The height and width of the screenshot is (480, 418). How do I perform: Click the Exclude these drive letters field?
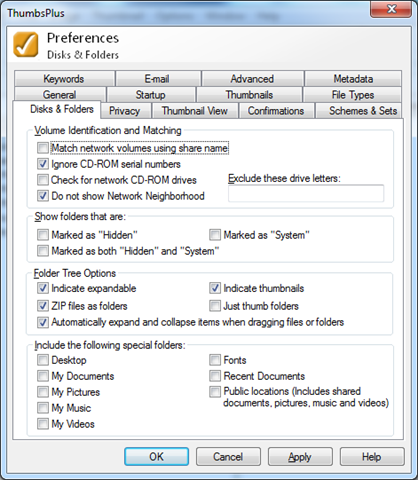(306, 193)
